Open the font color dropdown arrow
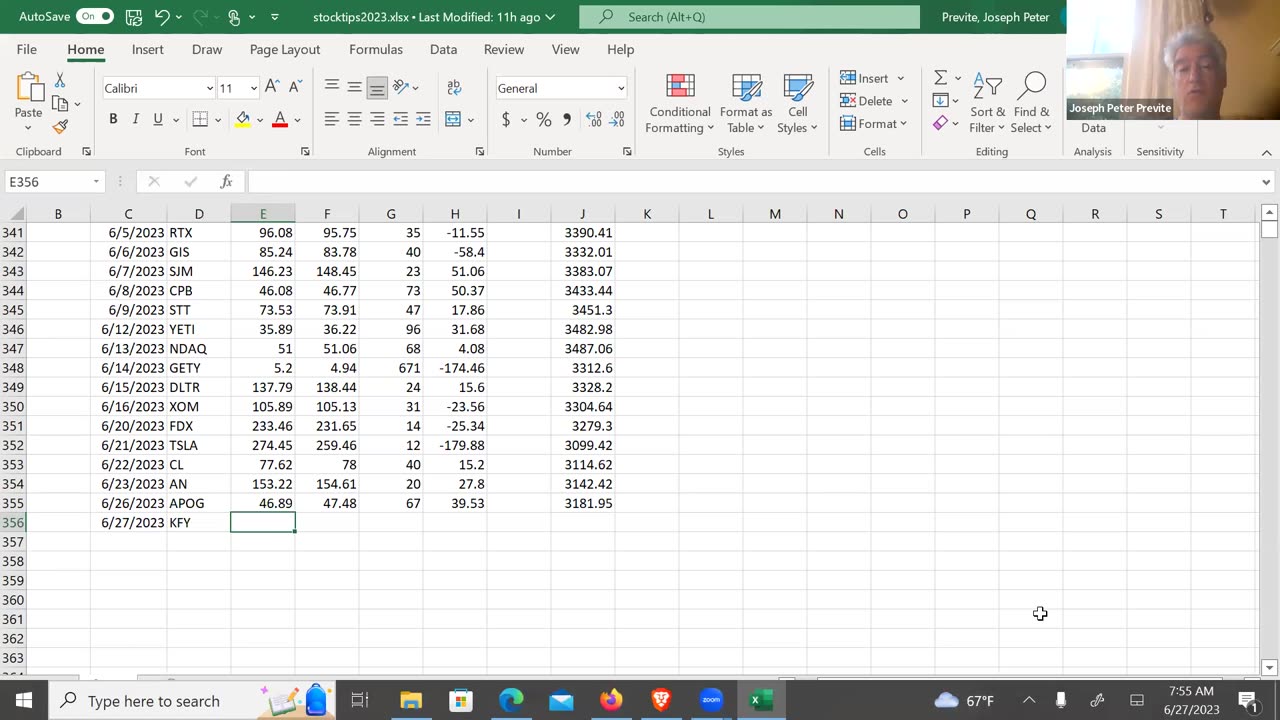1280x720 pixels. pos(297,120)
